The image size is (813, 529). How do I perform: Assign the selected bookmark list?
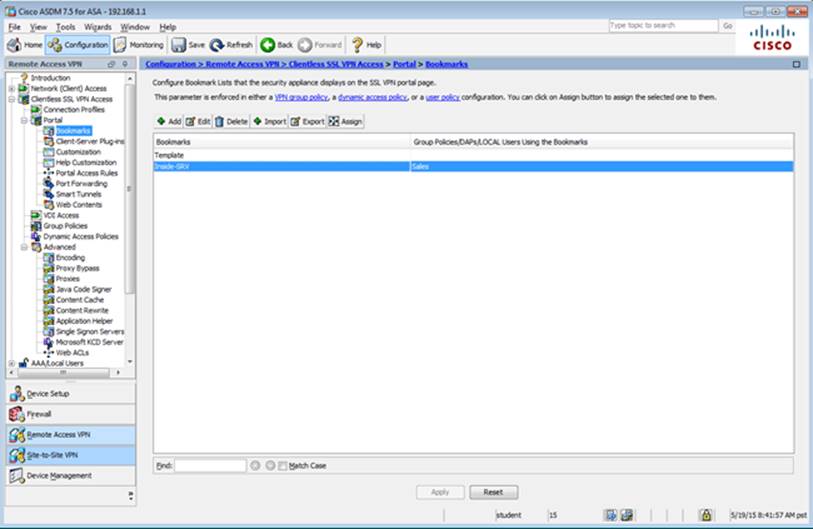(346, 121)
